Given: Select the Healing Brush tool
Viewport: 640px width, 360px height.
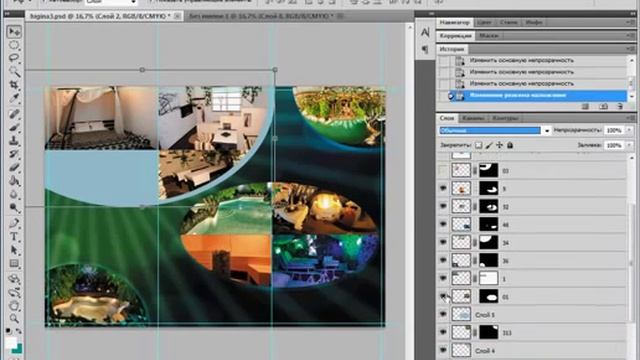Looking at the screenshot, I should point(14,114).
